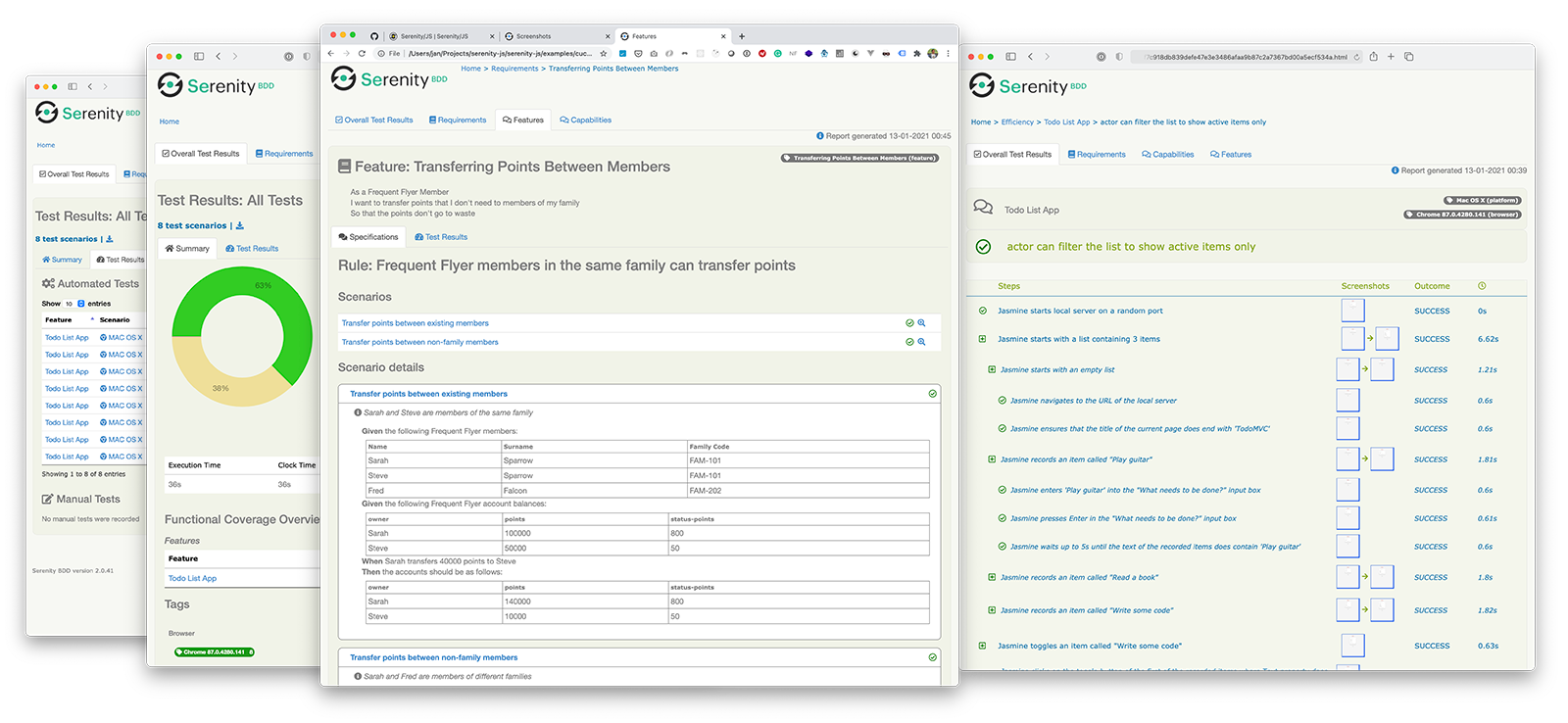Click the Serenity BDD logo in Features window
The height and width of the screenshot is (723, 1568).
coord(388,78)
